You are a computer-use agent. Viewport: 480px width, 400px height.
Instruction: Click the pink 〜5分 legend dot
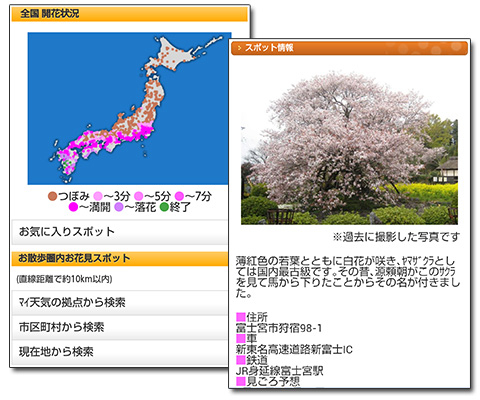(138, 196)
